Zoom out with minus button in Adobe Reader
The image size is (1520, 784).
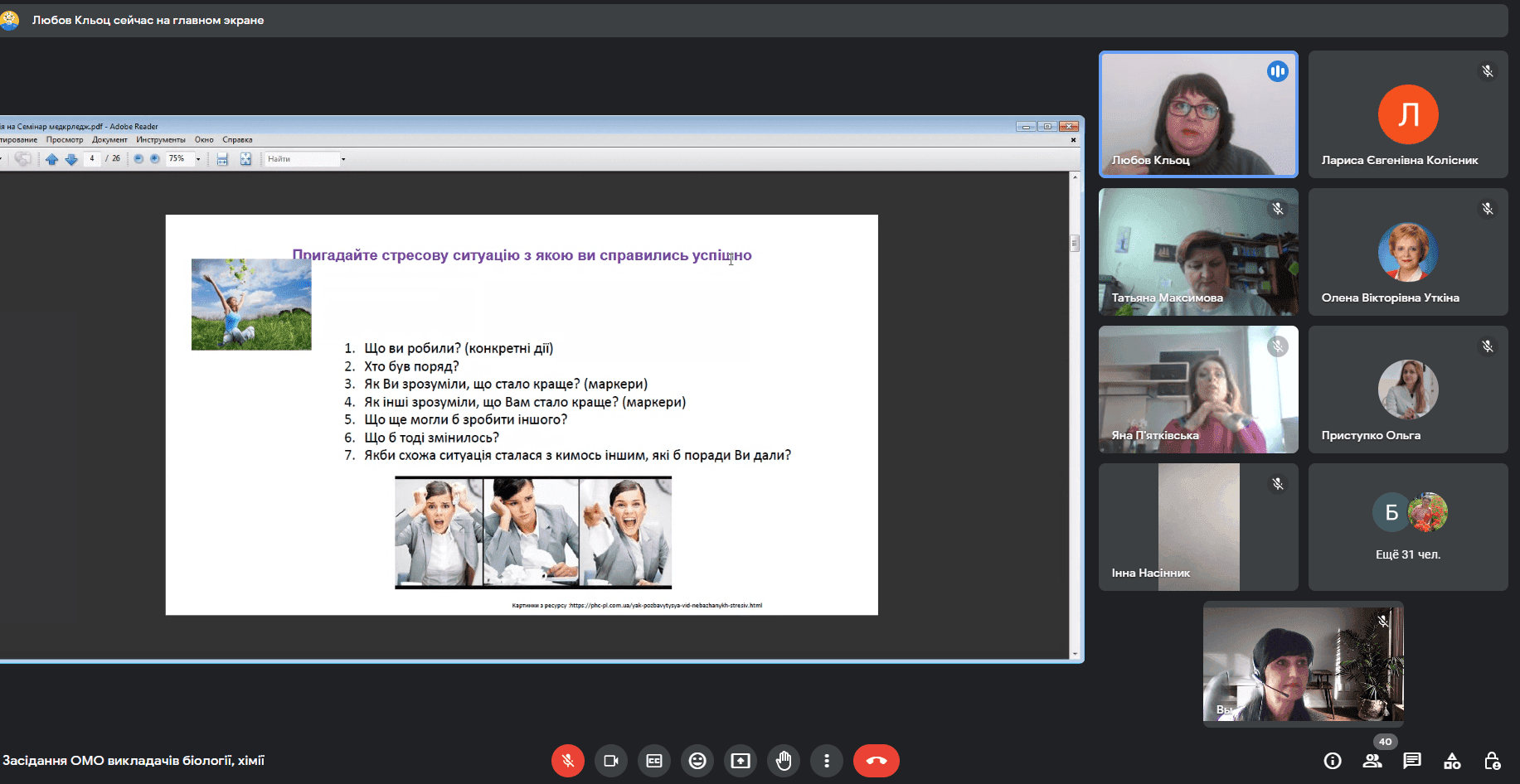click(138, 159)
